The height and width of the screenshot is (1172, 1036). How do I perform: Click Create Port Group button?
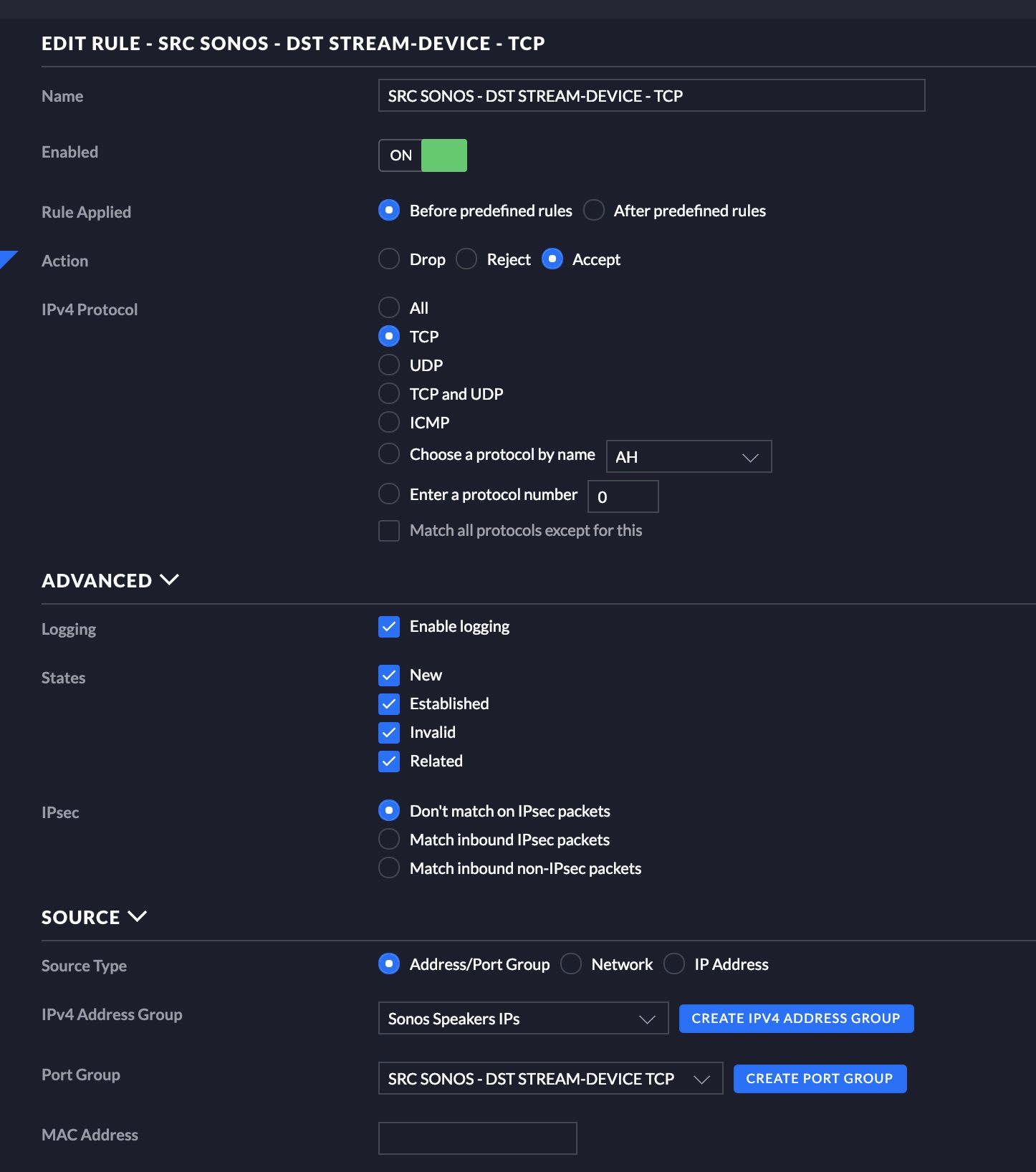(x=820, y=1078)
